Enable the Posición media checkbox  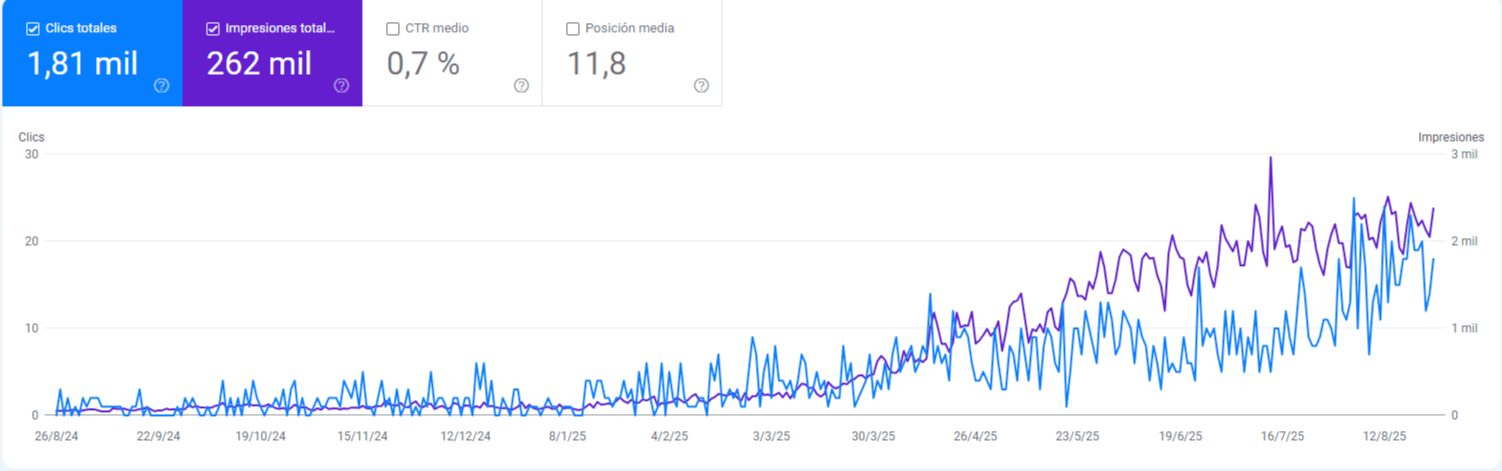572,29
